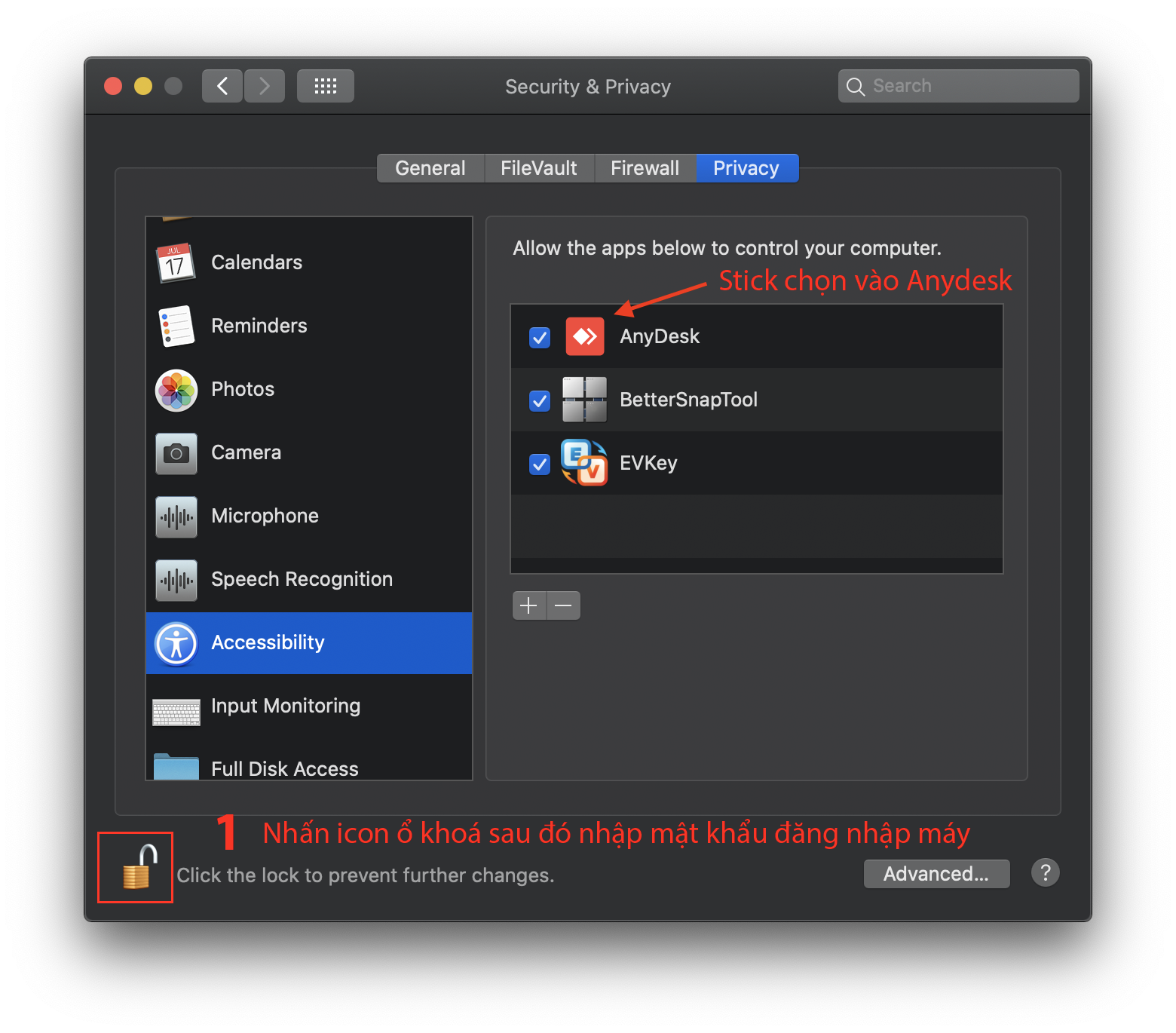Click the open padlock icon
This screenshot has height=1033, width=1176.
pyautogui.click(x=138, y=867)
